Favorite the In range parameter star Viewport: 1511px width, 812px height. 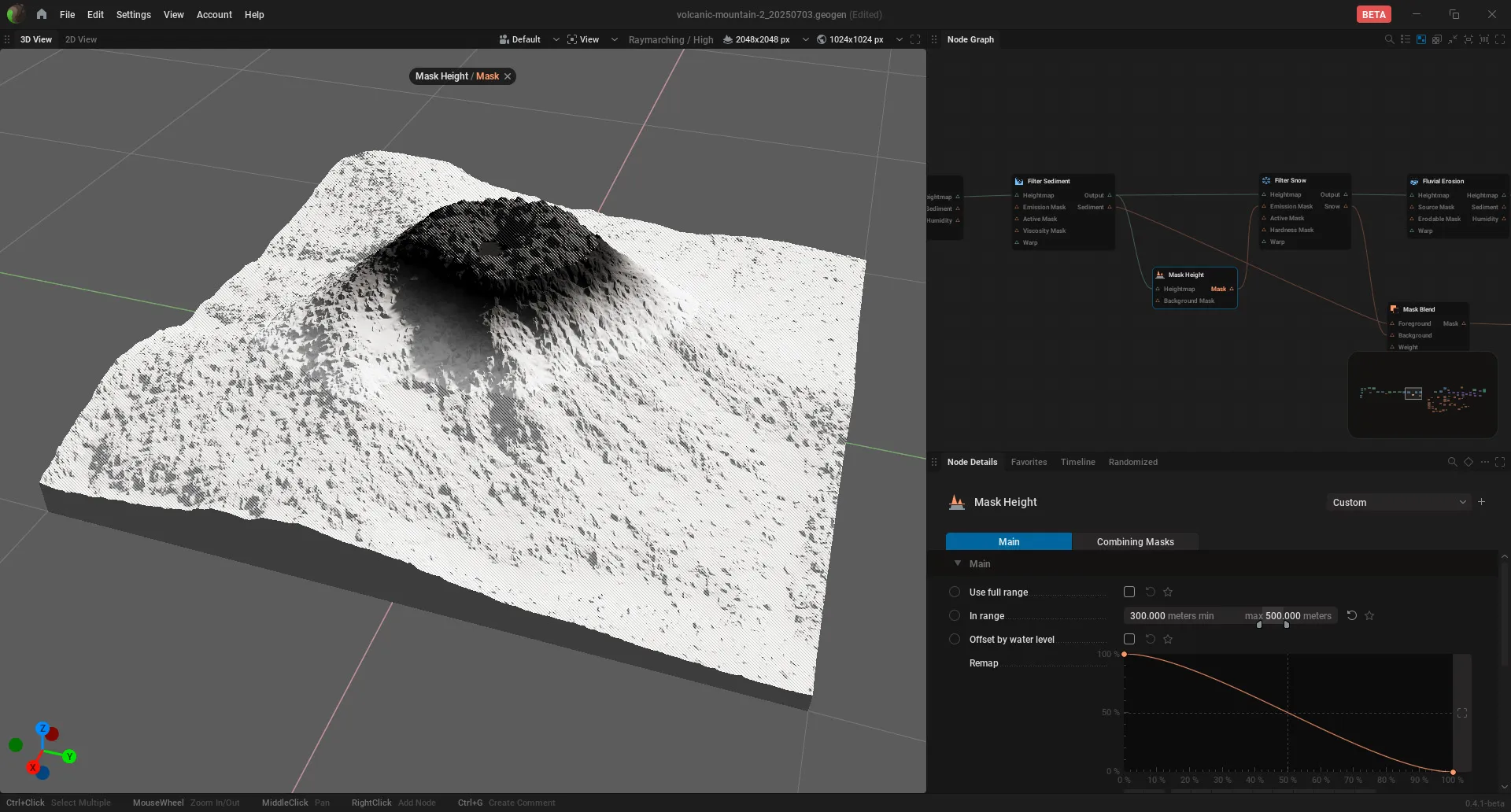(x=1369, y=615)
